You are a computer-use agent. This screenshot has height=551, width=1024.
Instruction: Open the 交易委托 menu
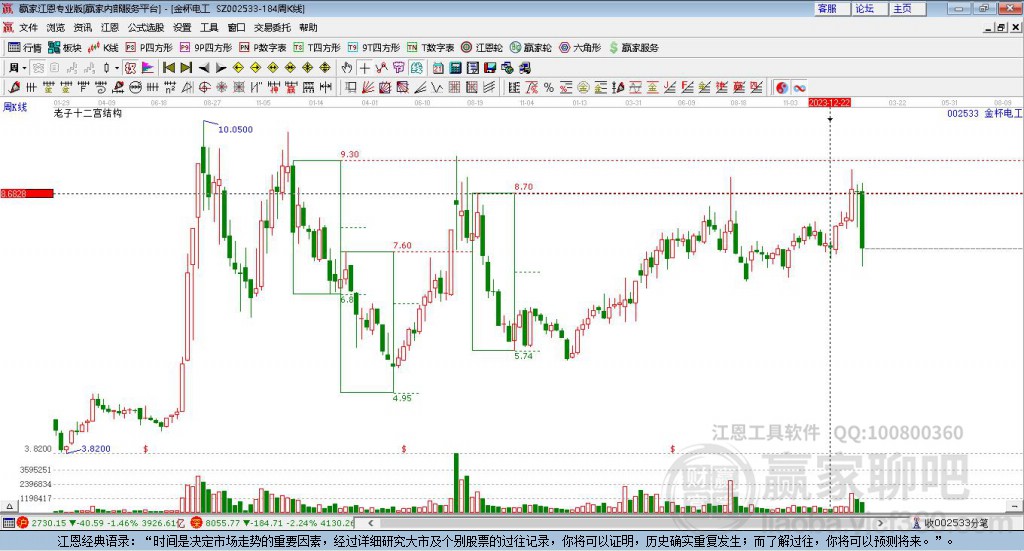tap(272, 27)
